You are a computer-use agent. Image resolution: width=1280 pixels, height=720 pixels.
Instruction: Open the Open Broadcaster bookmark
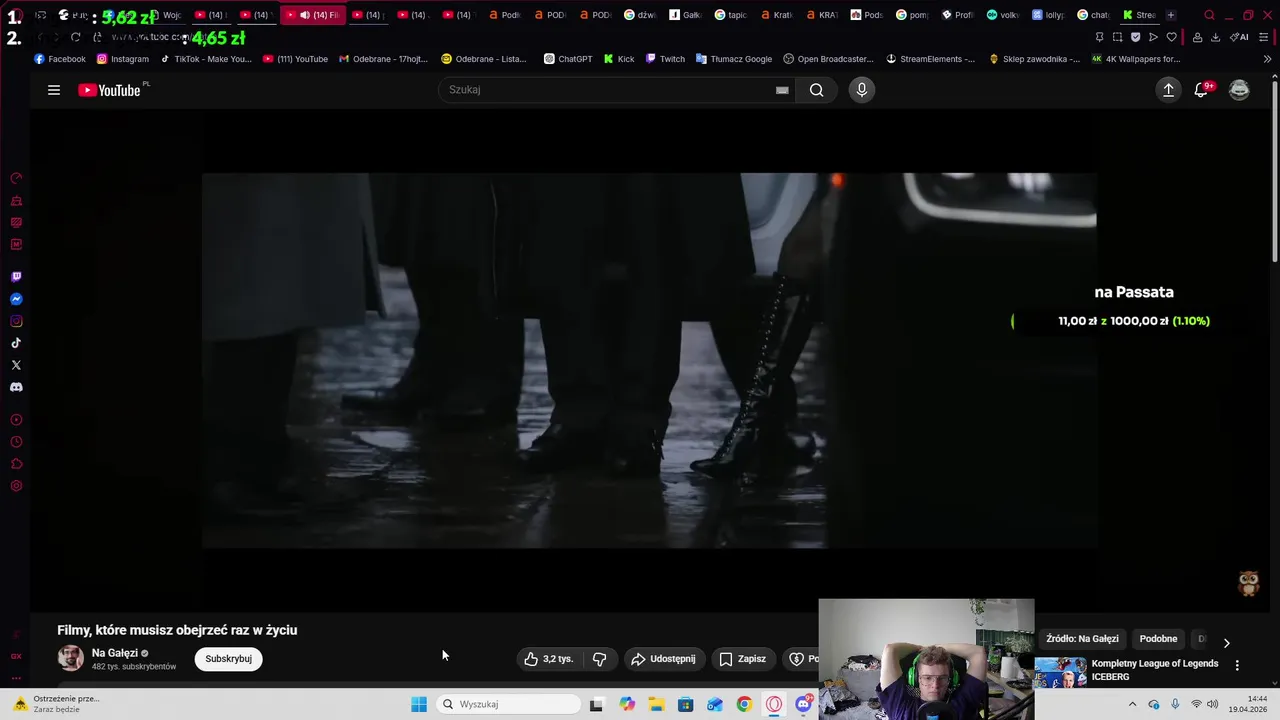(828, 59)
